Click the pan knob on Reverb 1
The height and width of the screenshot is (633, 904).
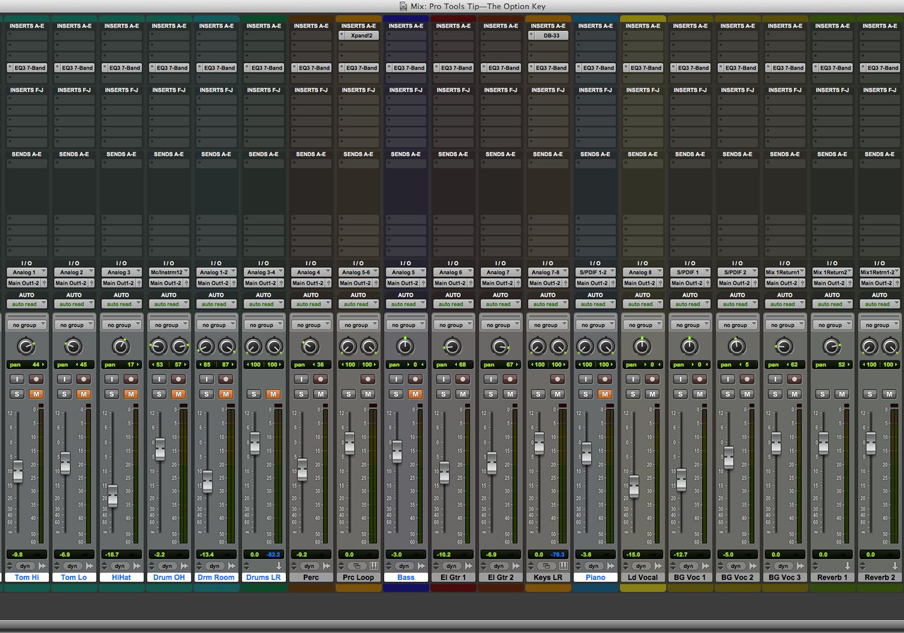tap(831, 347)
